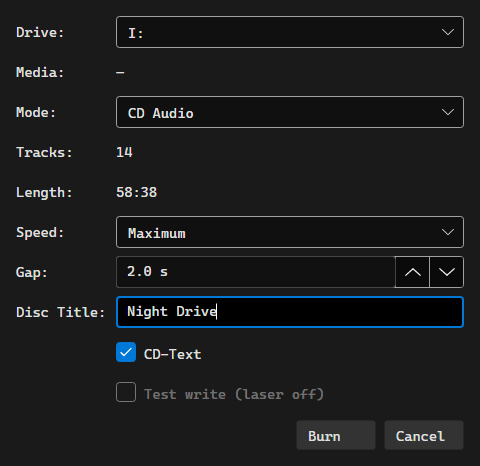Viewport: 480px width, 466px height.
Task: Click the Length value 58:38
Action: 137,192
